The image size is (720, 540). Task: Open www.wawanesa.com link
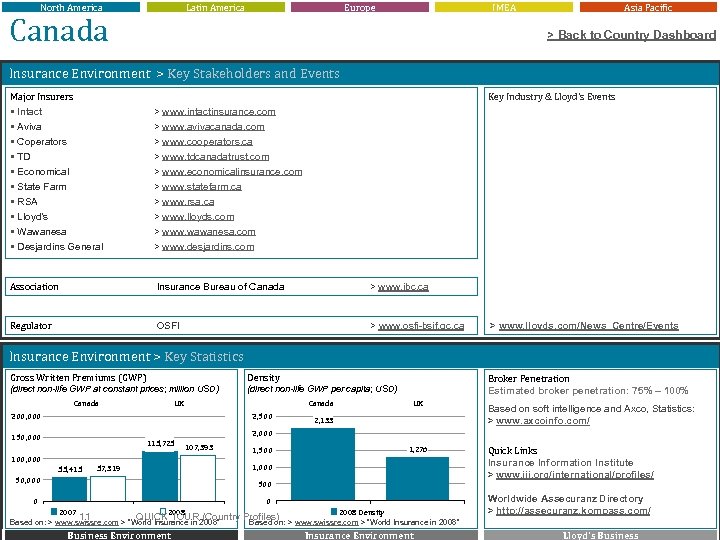(x=208, y=232)
